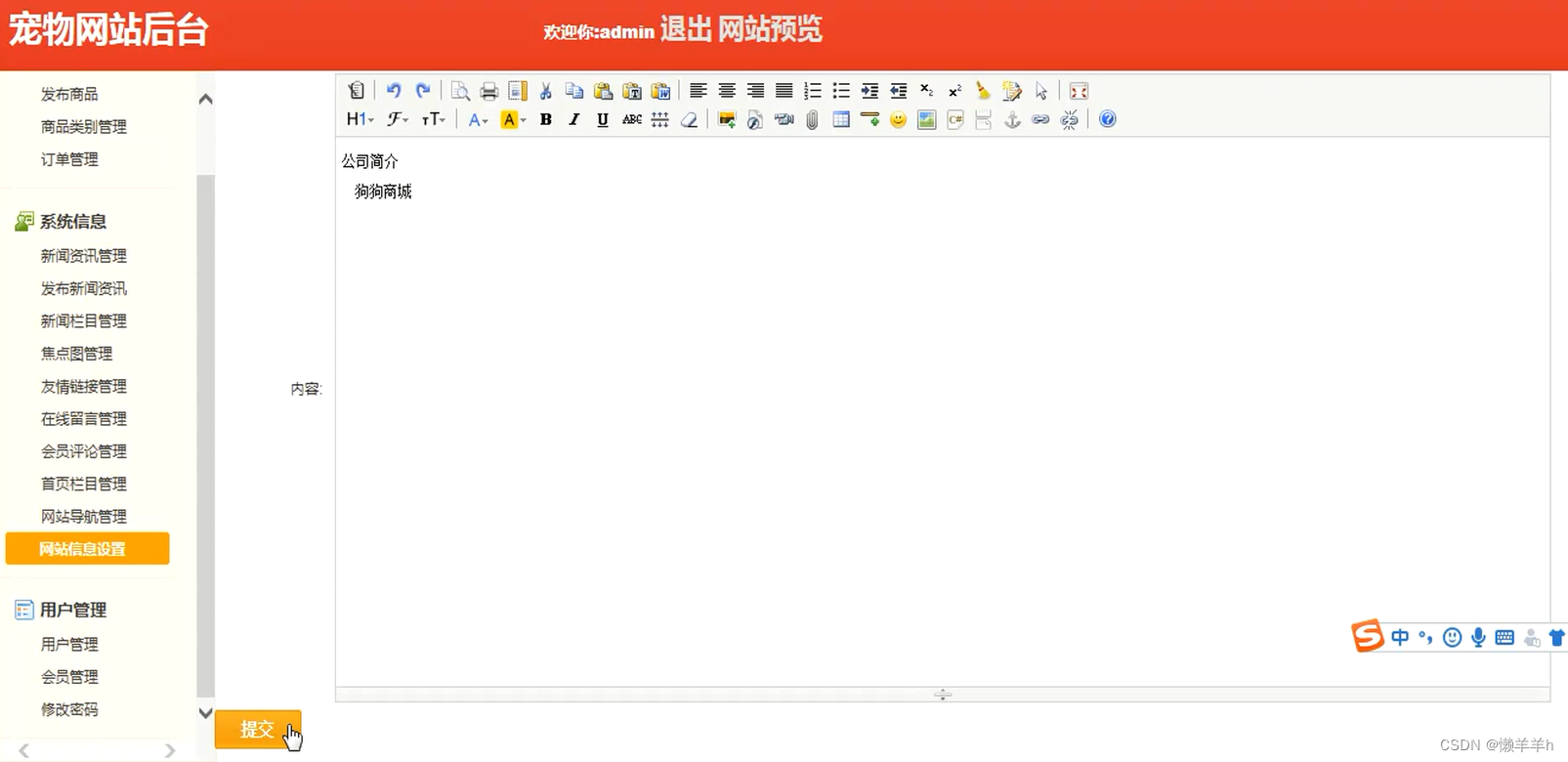Viewport: 1568px width, 762px height.
Task: Toggle editor fullscreen mode
Action: coord(1079,91)
